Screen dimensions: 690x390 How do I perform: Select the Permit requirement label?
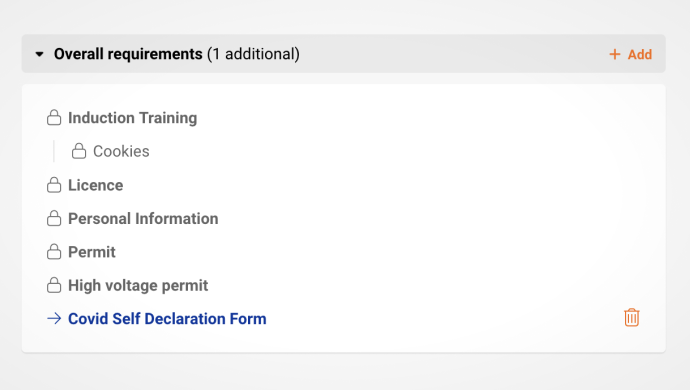(92, 252)
